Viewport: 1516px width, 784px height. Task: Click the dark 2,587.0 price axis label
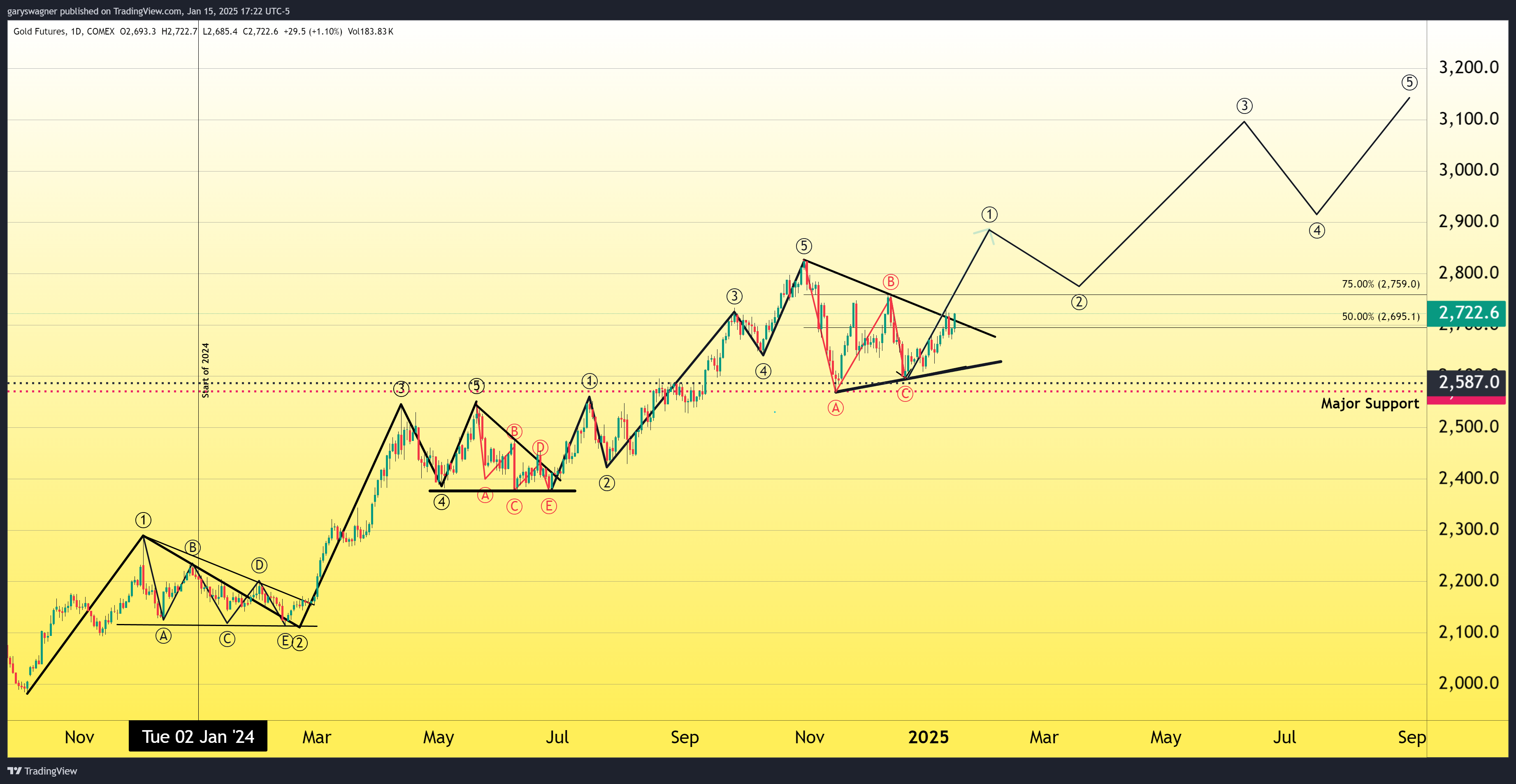click(x=1468, y=382)
